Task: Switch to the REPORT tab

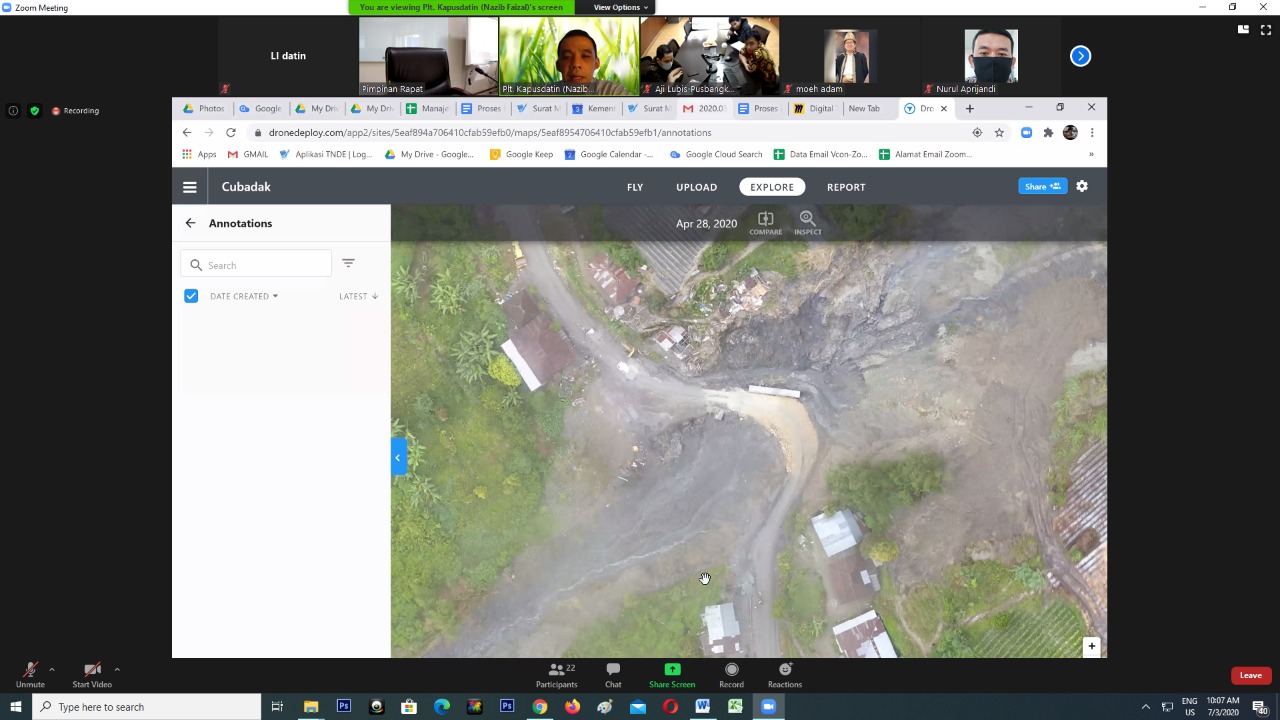Action: (x=846, y=187)
